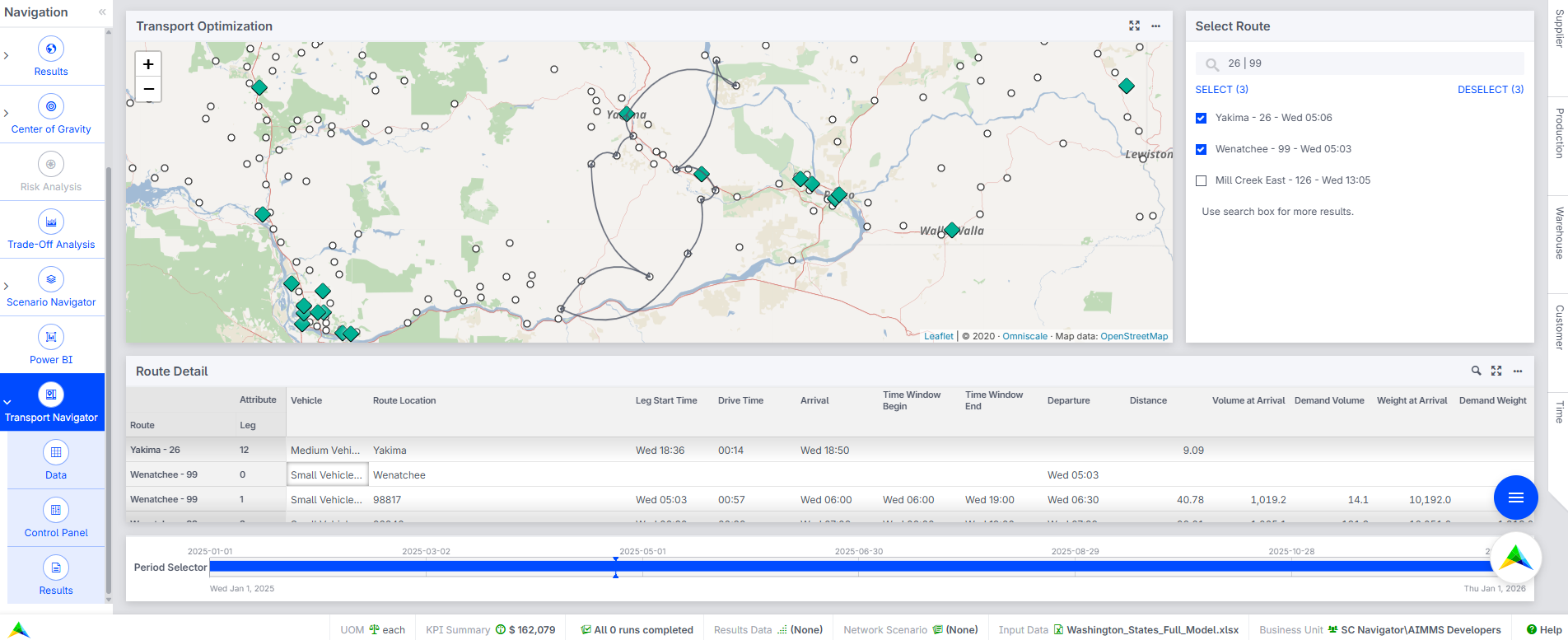
Task: Open Trade-Off Analysis page
Action: 51,230
